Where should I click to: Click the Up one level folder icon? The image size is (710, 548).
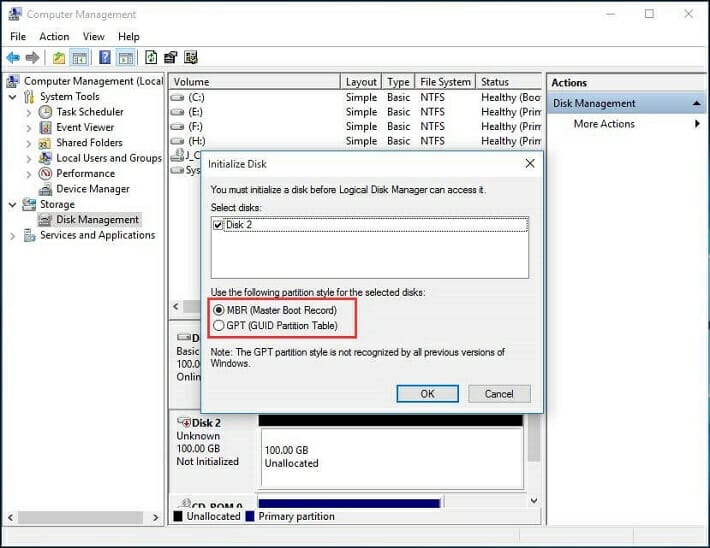59,58
